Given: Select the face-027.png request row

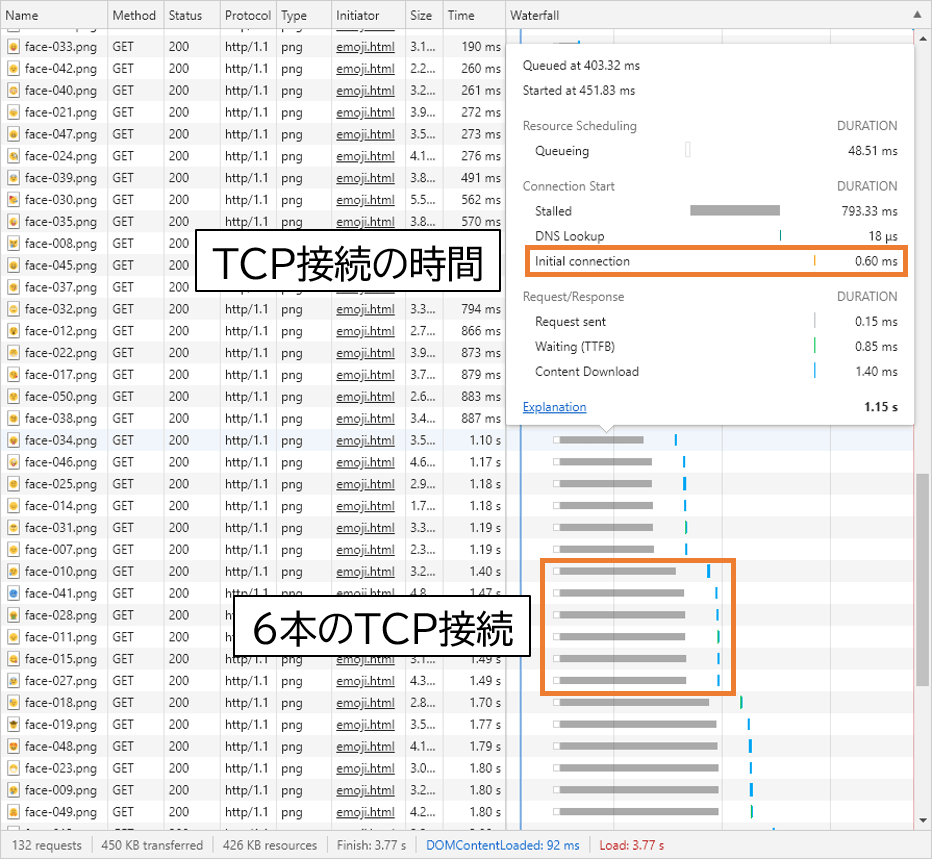Looking at the screenshot, I should tap(456, 681).
